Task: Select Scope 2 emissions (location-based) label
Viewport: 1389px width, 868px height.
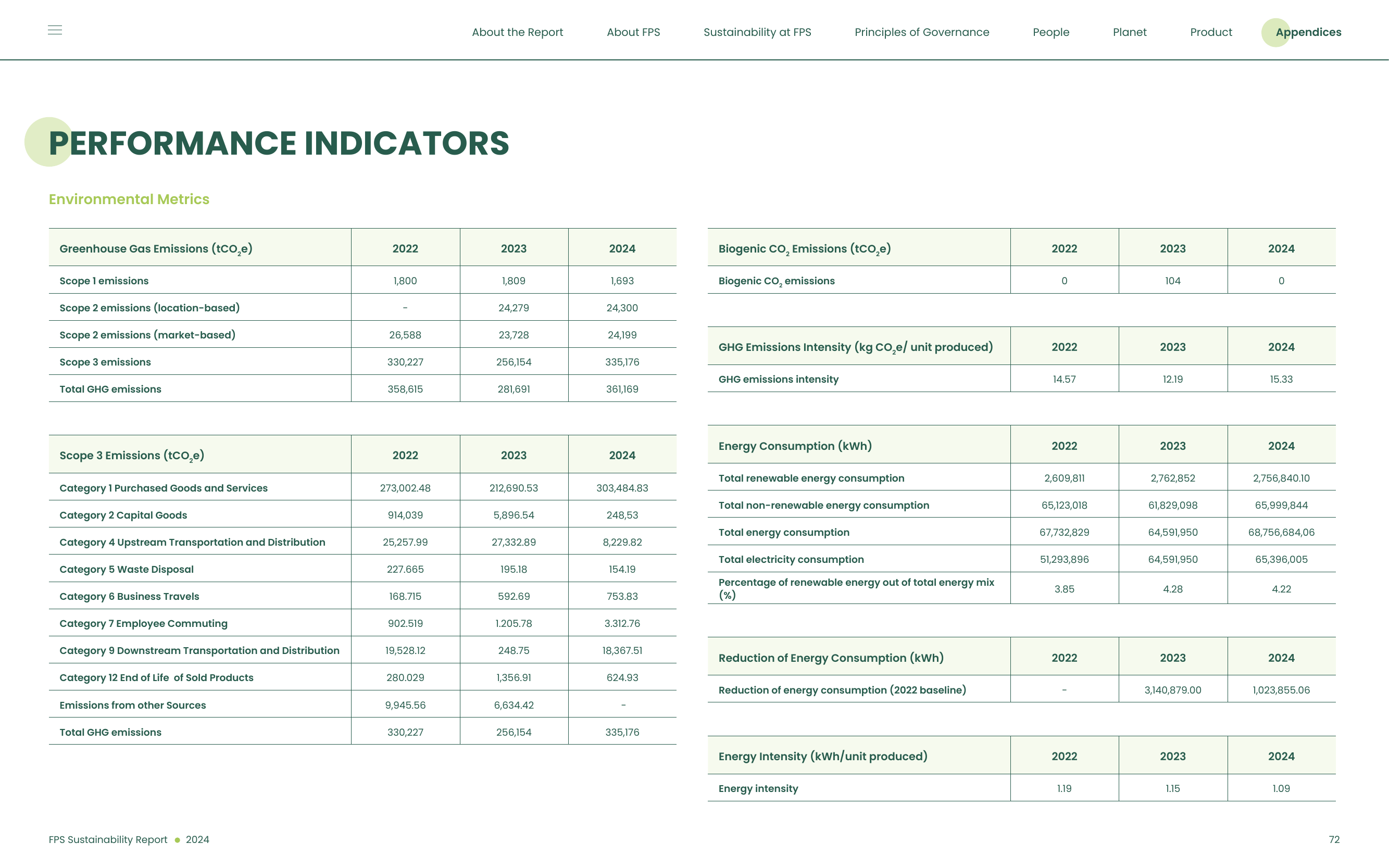Action: click(x=150, y=308)
